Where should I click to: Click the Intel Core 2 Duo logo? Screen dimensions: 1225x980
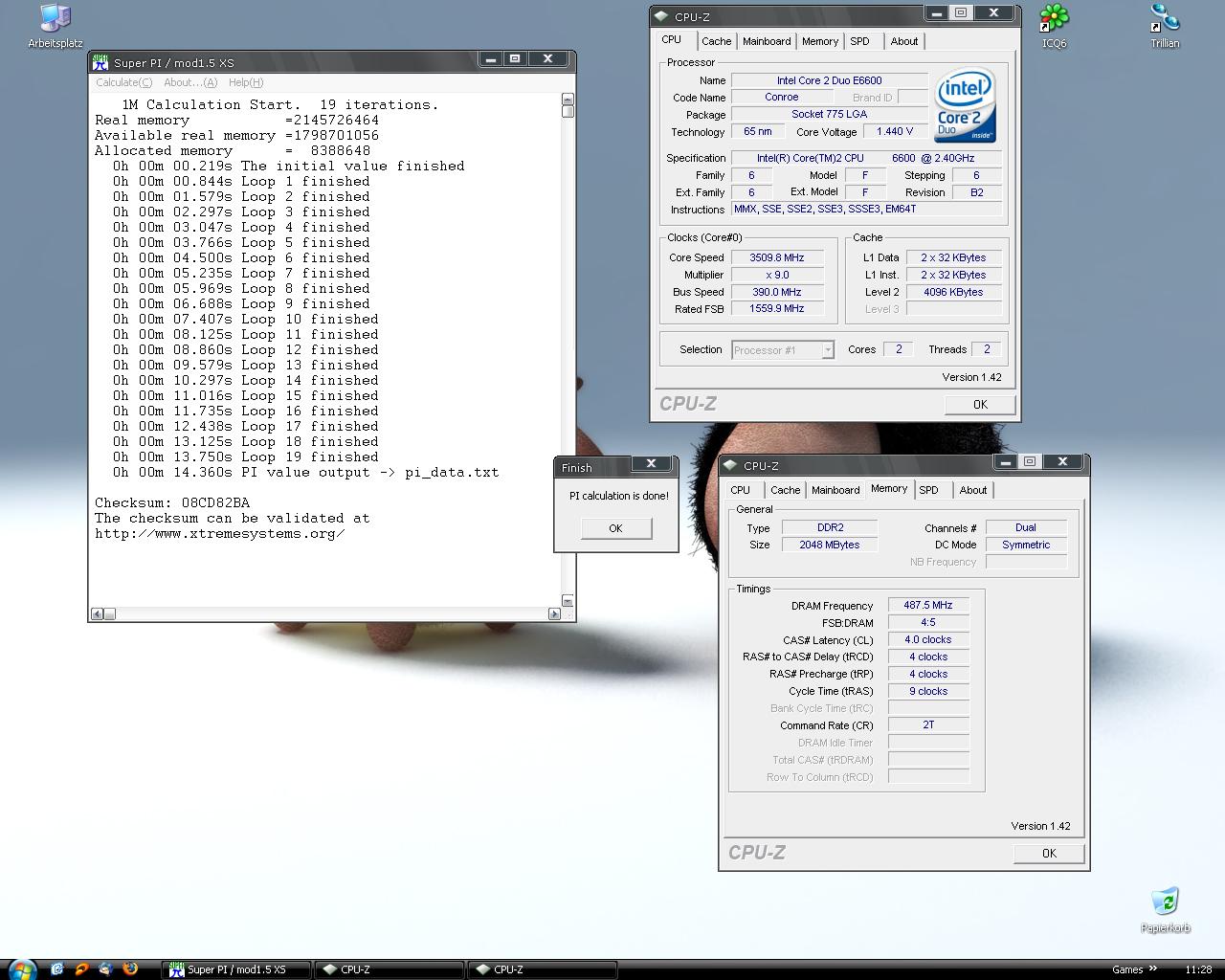[965, 105]
